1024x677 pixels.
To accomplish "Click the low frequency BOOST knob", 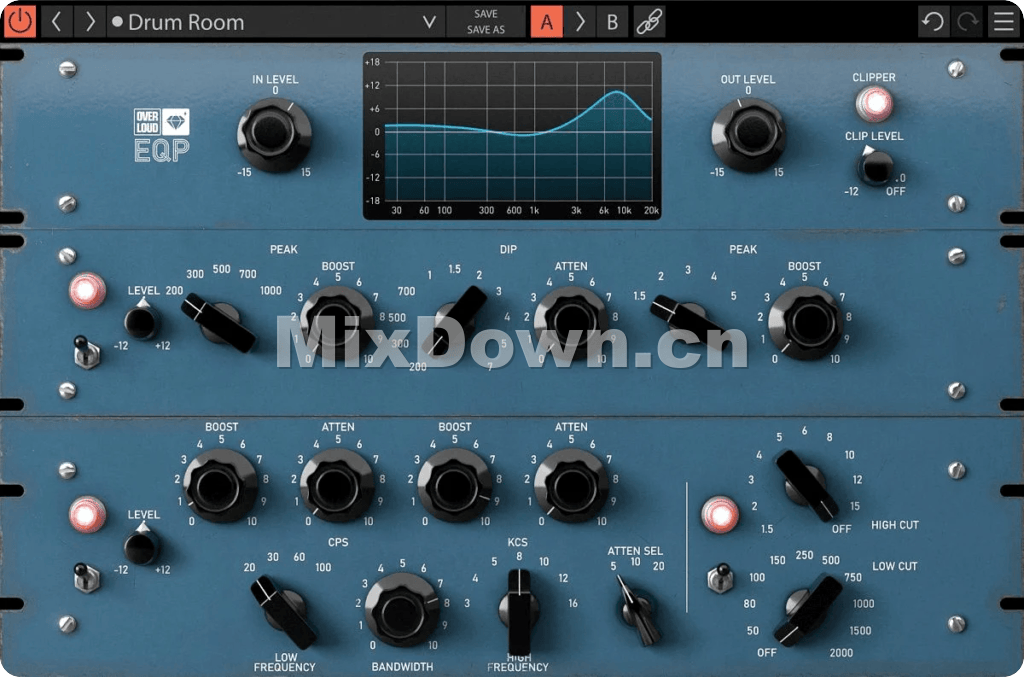I will [x=221, y=485].
